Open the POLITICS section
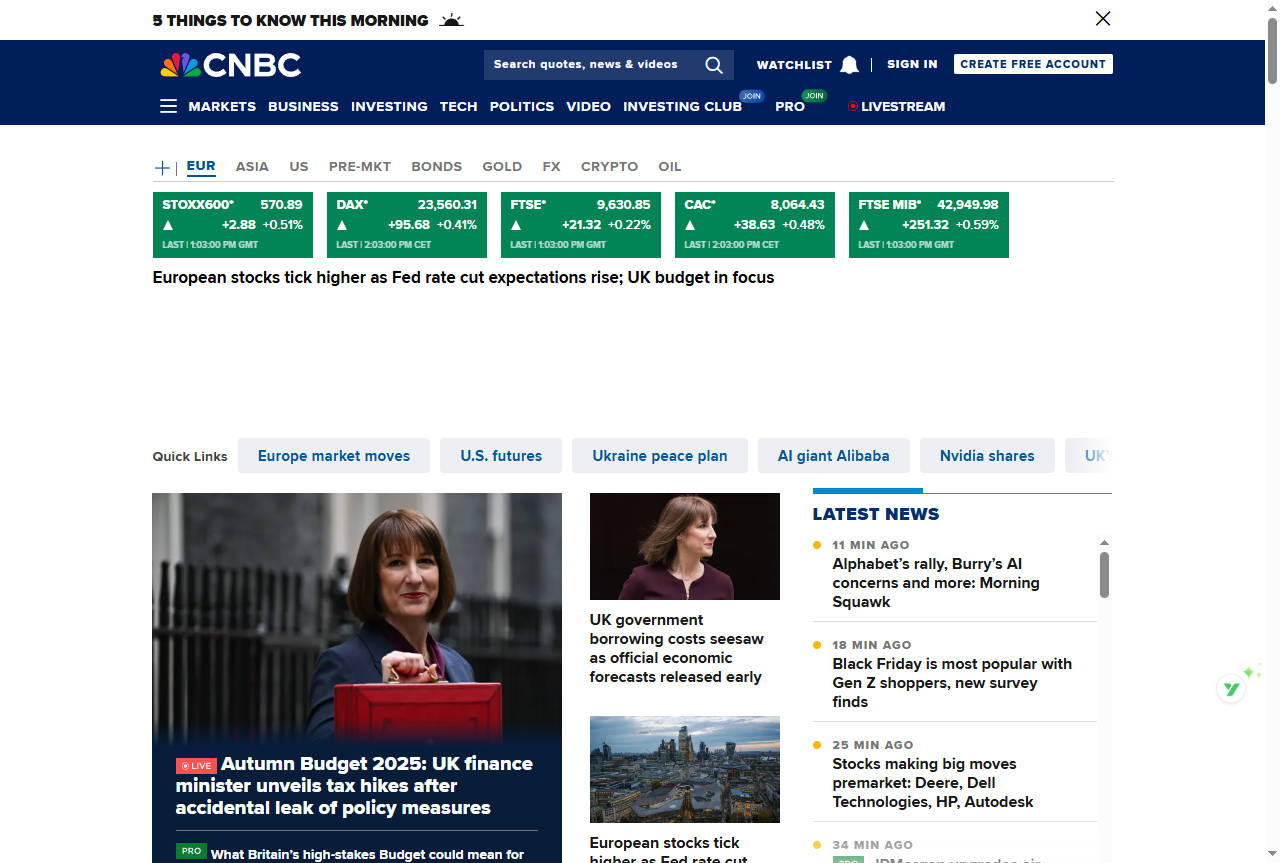The height and width of the screenshot is (863, 1280). [521, 106]
